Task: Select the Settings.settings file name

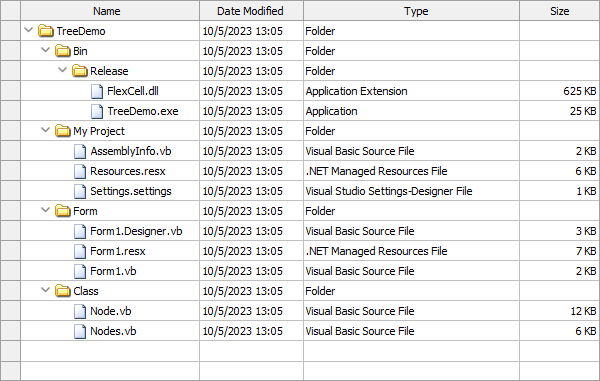Action: coord(131,191)
